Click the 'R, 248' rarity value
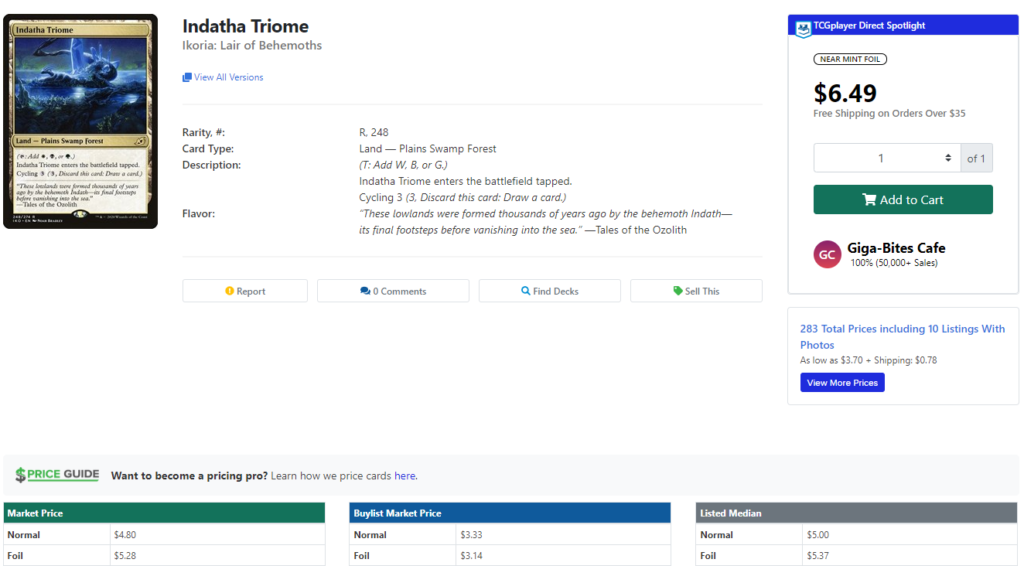This screenshot has width=1024, height=566. click(x=374, y=132)
